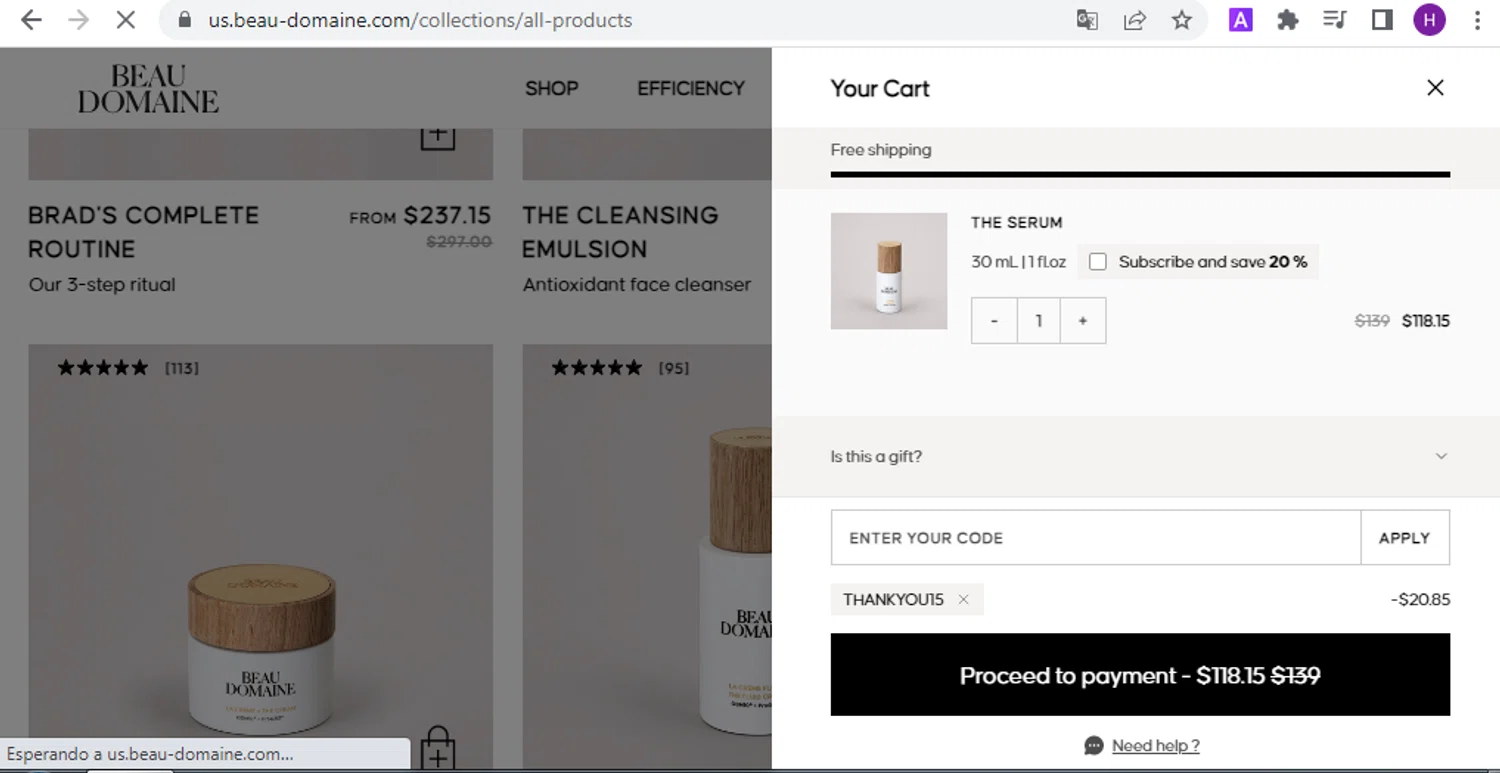
Task: Open the translate page icon
Action: pos(1087,20)
